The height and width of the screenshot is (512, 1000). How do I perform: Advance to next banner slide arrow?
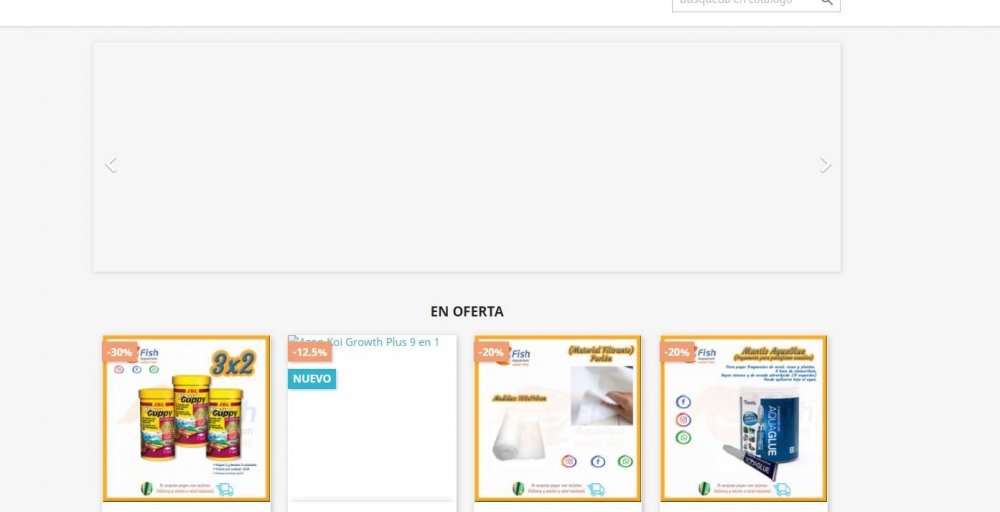[825, 165]
